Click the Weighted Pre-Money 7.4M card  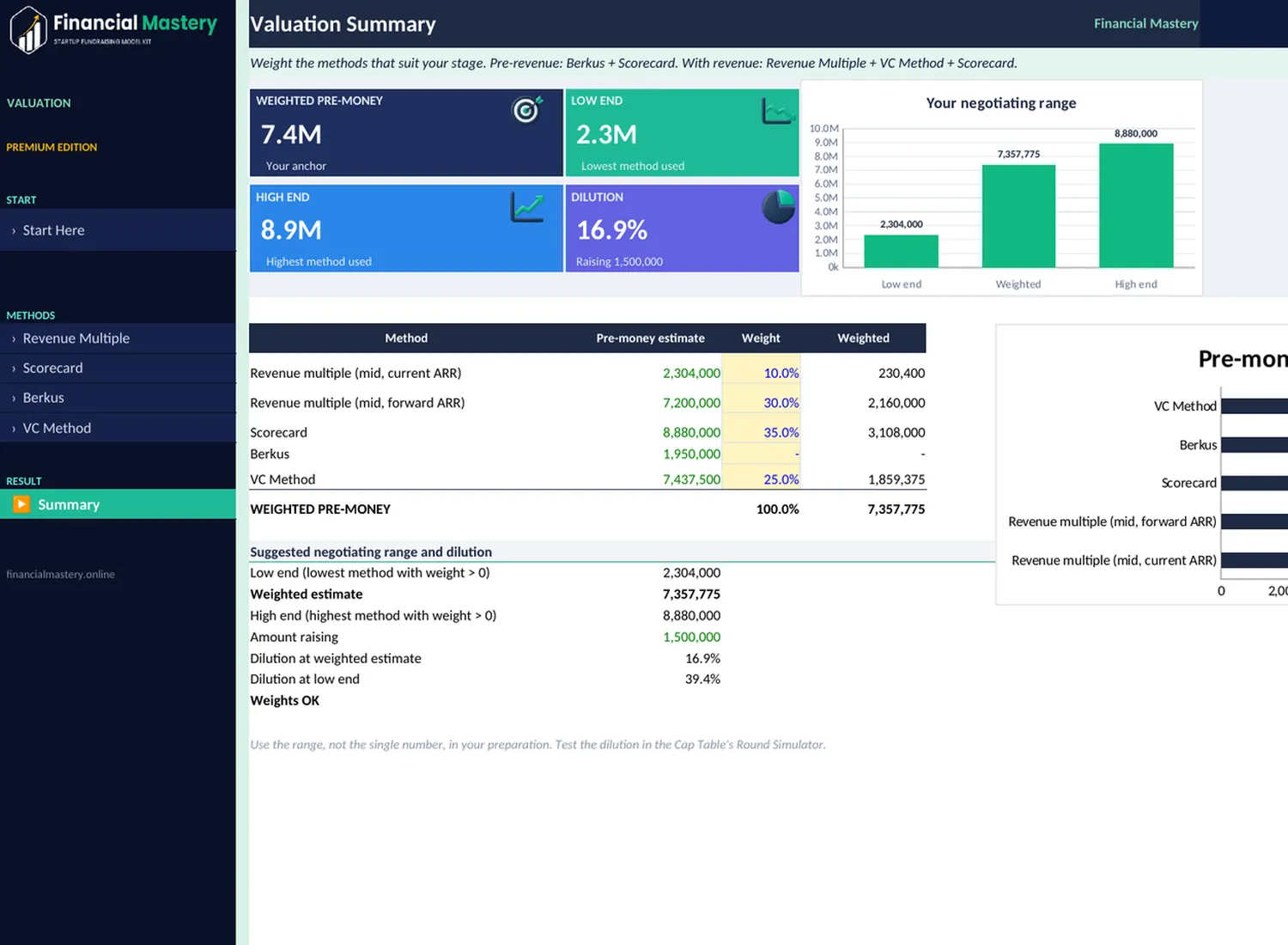pos(406,133)
